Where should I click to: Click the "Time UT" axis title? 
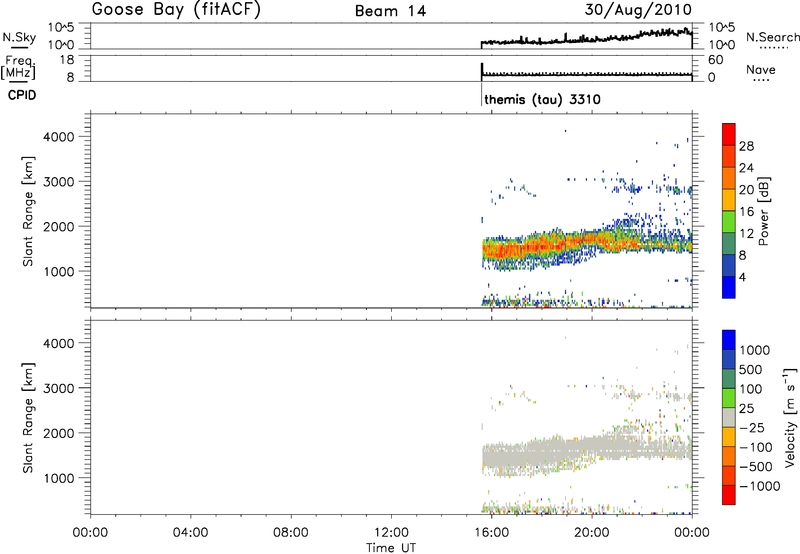(391, 548)
